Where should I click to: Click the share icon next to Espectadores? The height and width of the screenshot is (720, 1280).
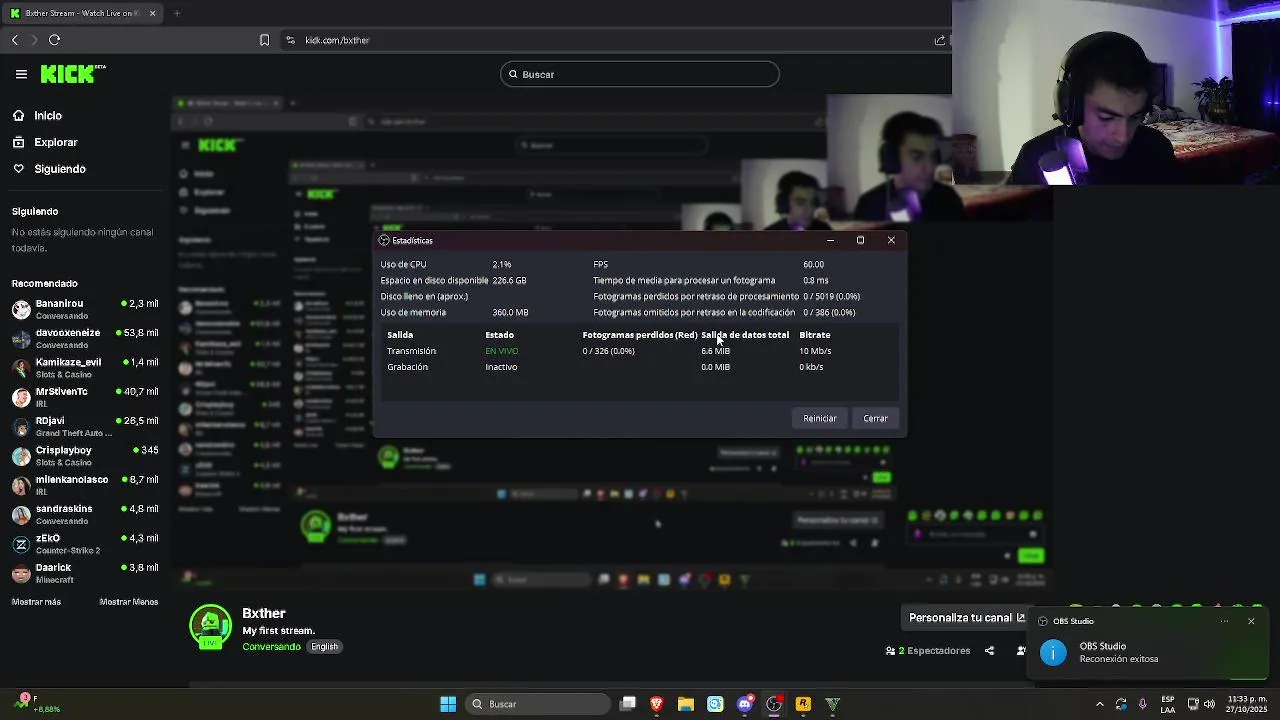[x=989, y=651]
